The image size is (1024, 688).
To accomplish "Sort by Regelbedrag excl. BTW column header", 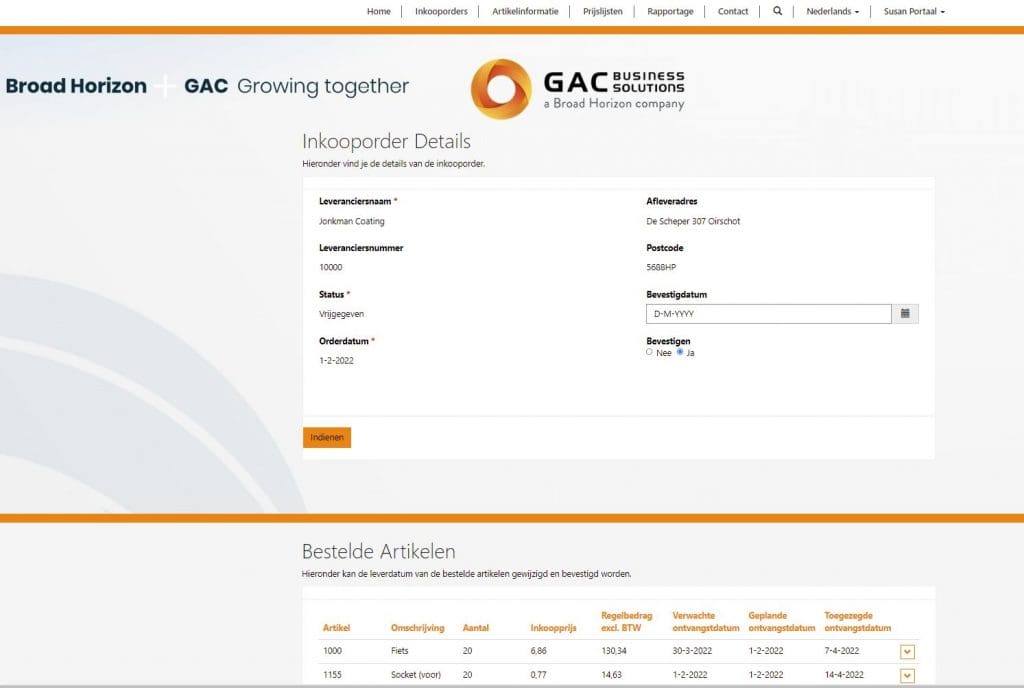I will coord(626,621).
